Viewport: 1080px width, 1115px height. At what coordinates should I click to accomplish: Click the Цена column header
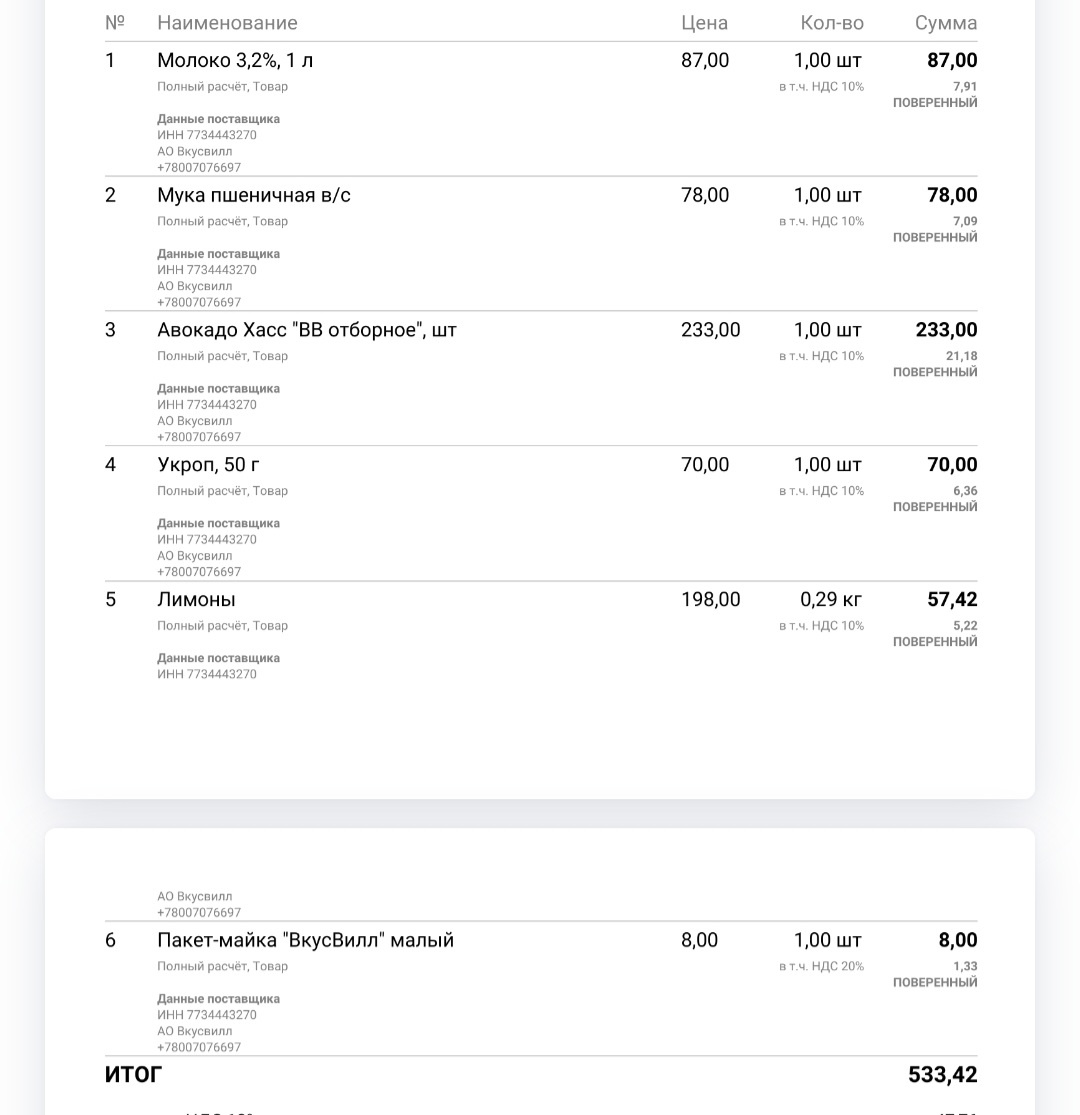click(704, 23)
